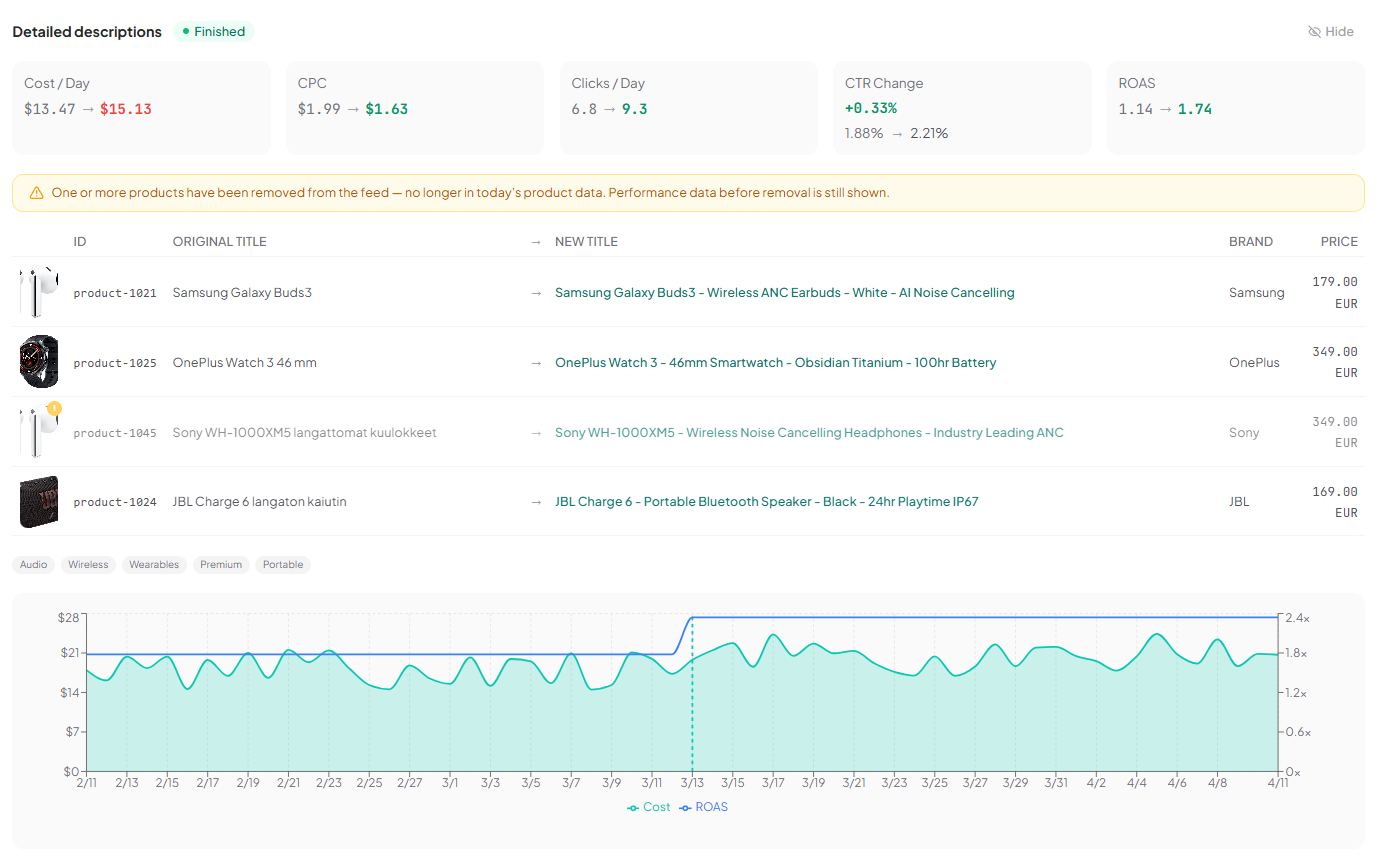Hide detailed descriptions via the eye-off icon
This screenshot has width=1378, height=864.
click(1315, 31)
